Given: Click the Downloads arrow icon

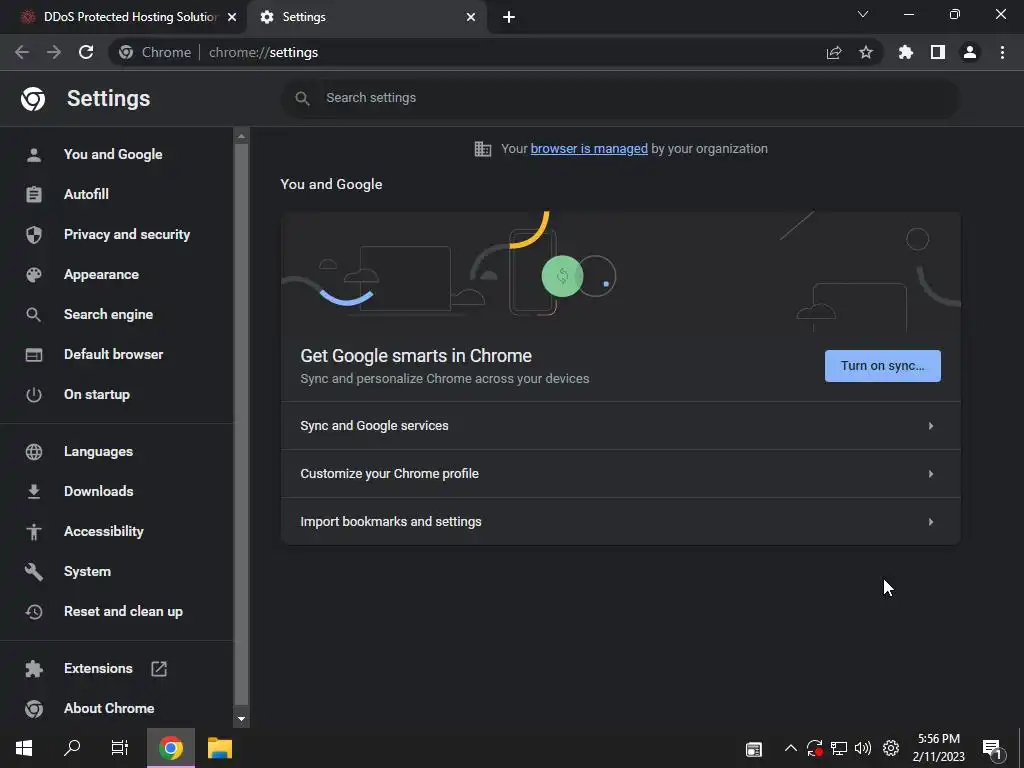Looking at the screenshot, I should point(34,492).
